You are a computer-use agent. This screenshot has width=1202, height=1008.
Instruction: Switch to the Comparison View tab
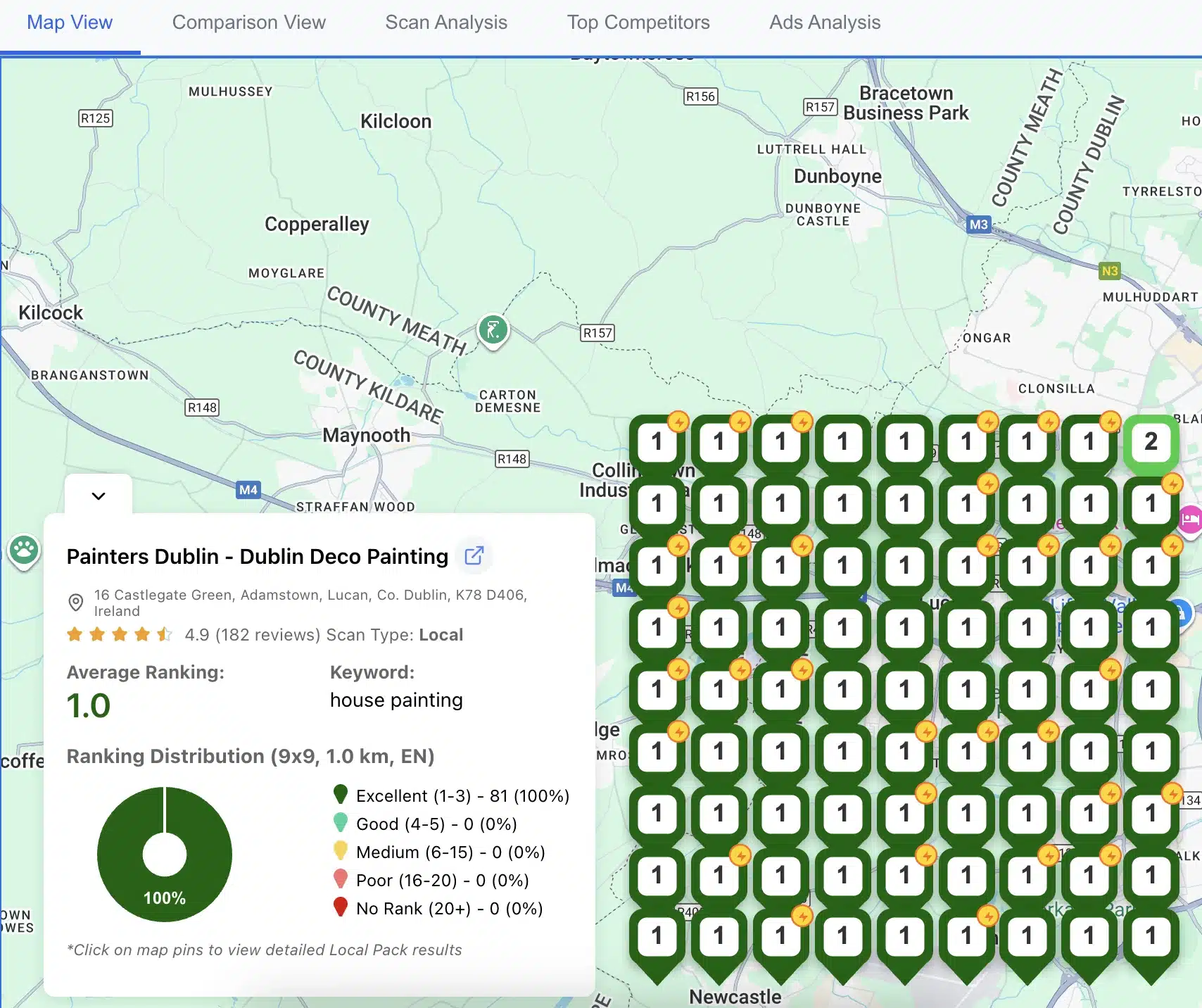(248, 22)
